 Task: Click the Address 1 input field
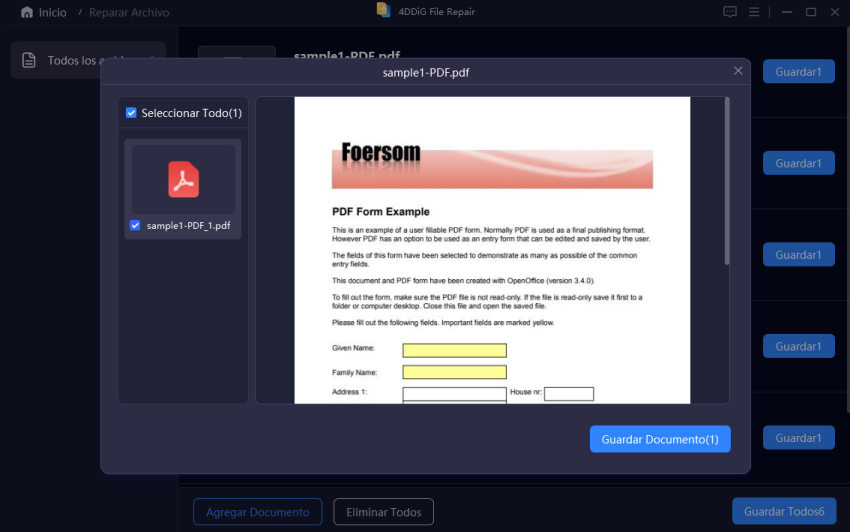click(x=454, y=394)
